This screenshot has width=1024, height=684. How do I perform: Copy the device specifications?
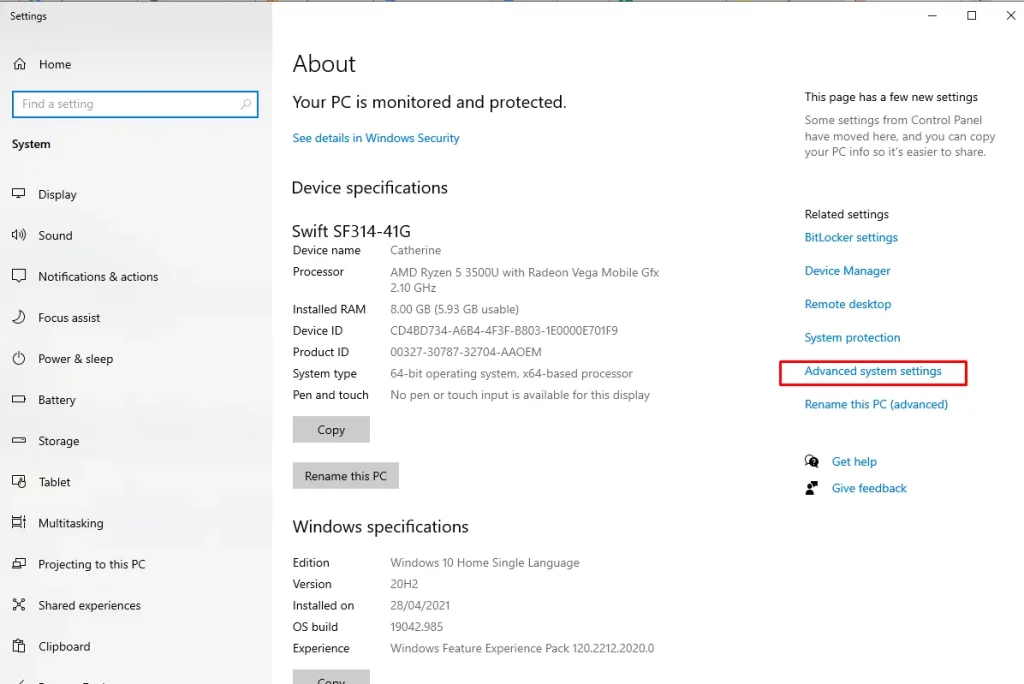click(x=331, y=430)
